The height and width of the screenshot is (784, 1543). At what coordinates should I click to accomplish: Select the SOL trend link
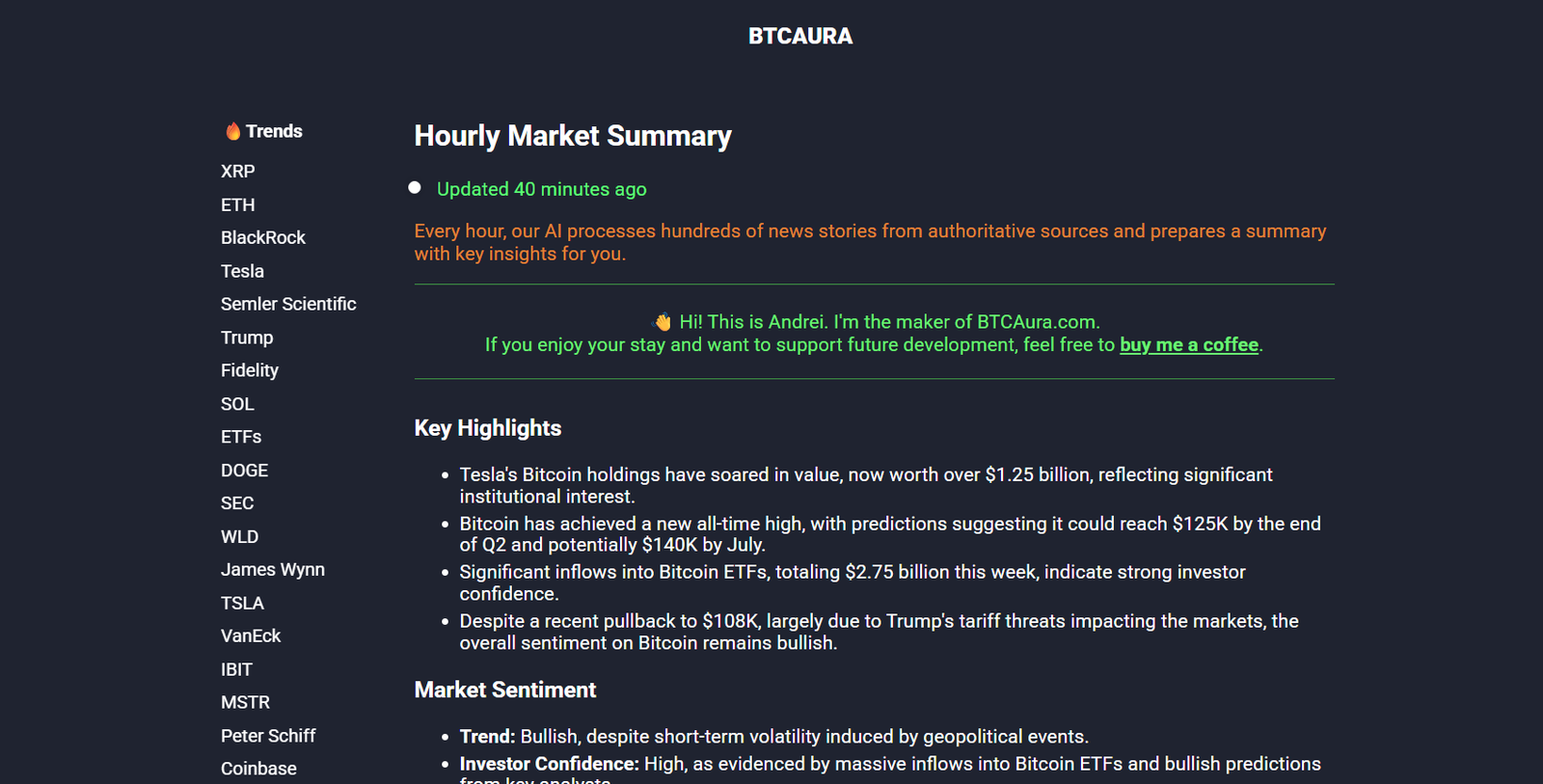tap(237, 404)
